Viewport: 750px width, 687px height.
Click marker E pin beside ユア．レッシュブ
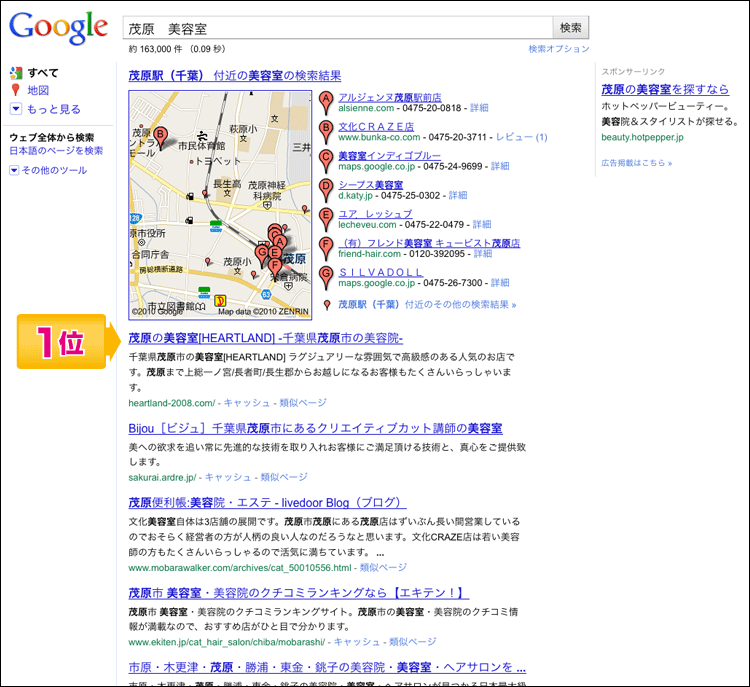pos(326,219)
